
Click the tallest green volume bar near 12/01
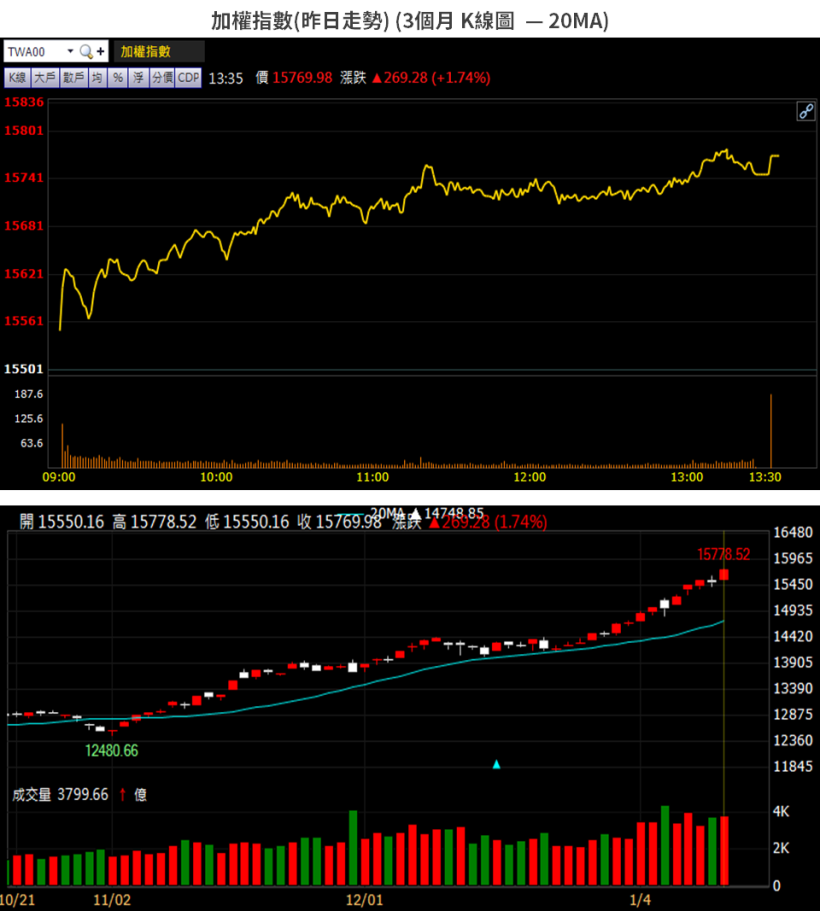353,848
